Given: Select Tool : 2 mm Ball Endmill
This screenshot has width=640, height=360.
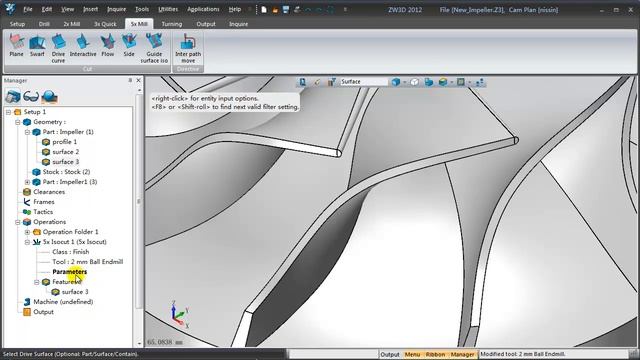Looking at the screenshot, I should (x=88, y=262).
